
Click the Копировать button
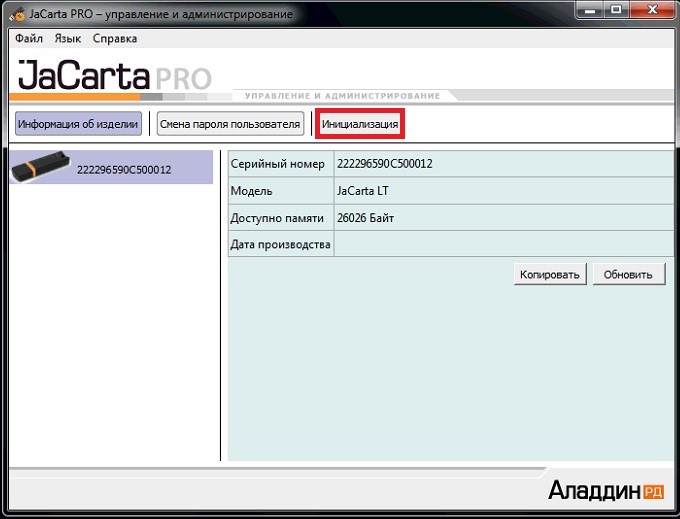pos(550,274)
